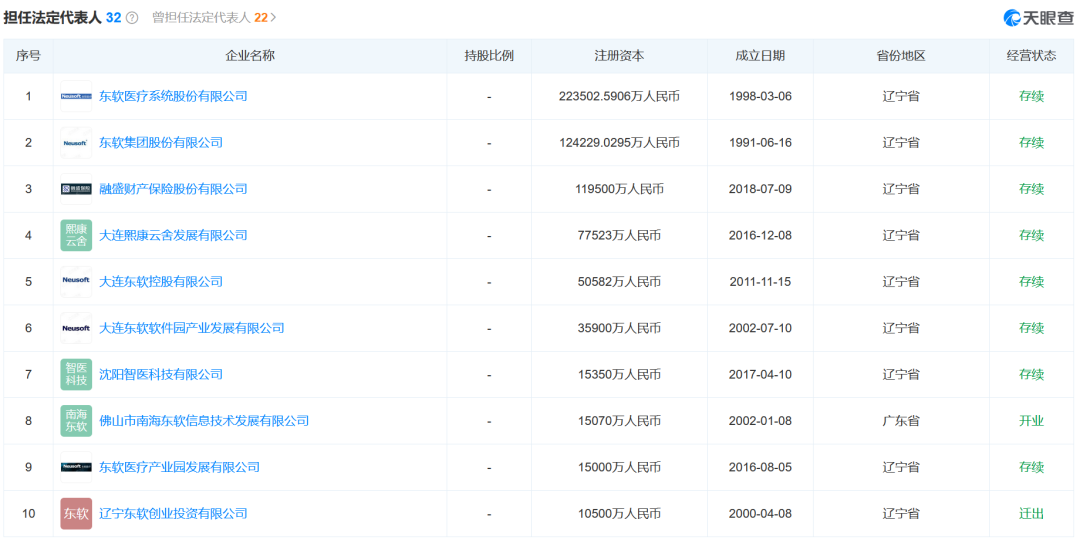This screenshot has height=543, width=1080.
Task: Click the date 1998-03-06
Action: coord(760,96)
